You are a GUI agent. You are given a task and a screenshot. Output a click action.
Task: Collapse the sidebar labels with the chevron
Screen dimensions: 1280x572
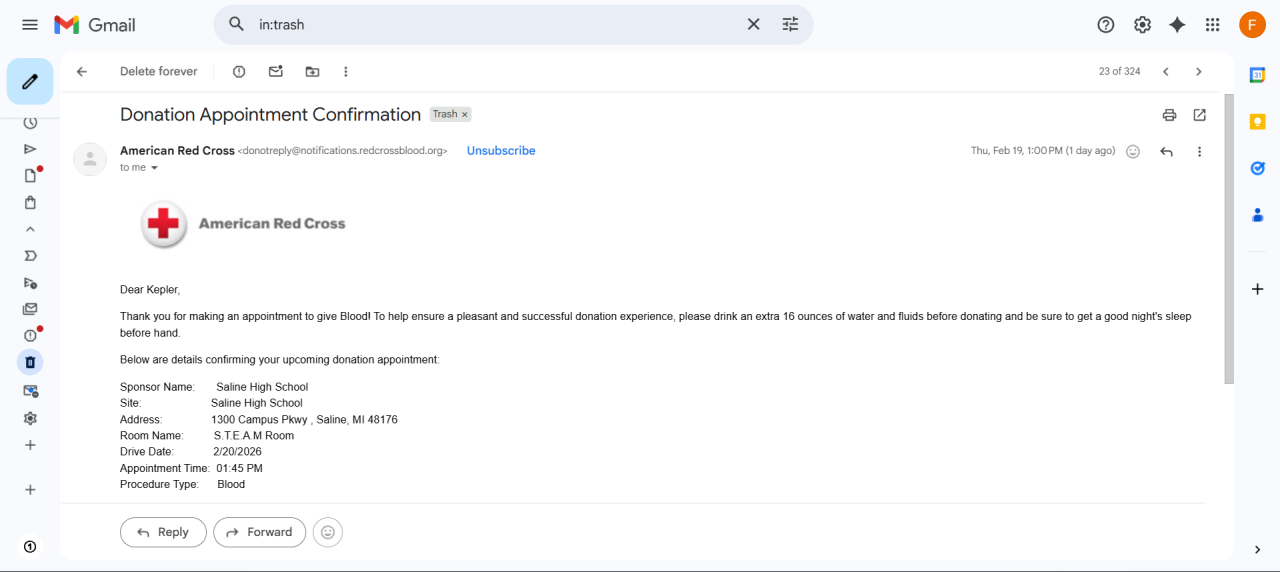pos(30,229)
